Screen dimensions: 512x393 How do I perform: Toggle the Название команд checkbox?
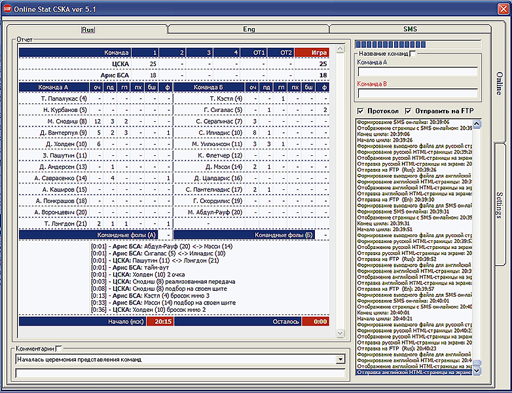413,53
